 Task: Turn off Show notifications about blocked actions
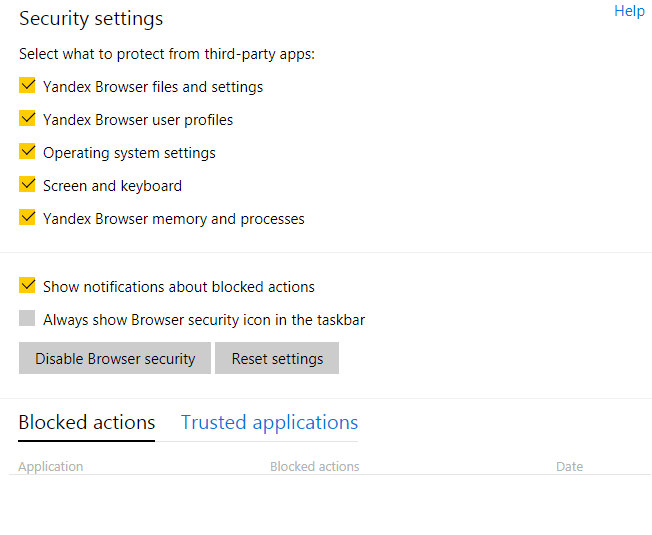[x=27, y=286]
